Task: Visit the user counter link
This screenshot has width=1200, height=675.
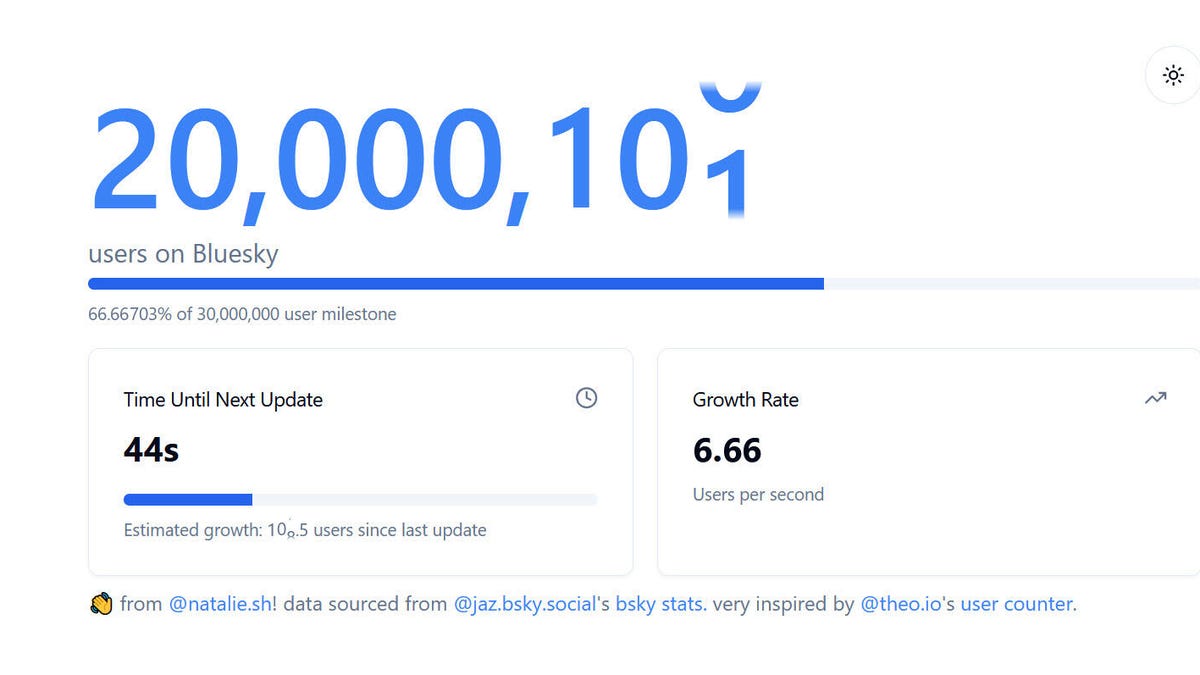Action: tap(1016, 604)
